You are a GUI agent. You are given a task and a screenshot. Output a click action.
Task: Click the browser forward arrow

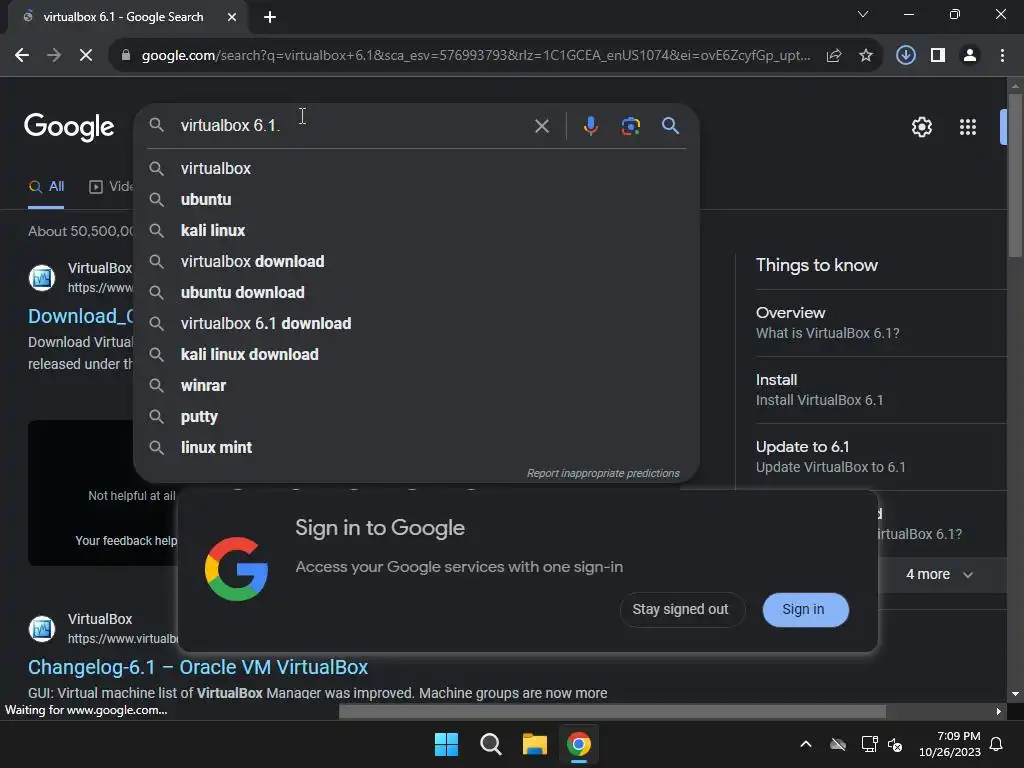click(54, 56)
